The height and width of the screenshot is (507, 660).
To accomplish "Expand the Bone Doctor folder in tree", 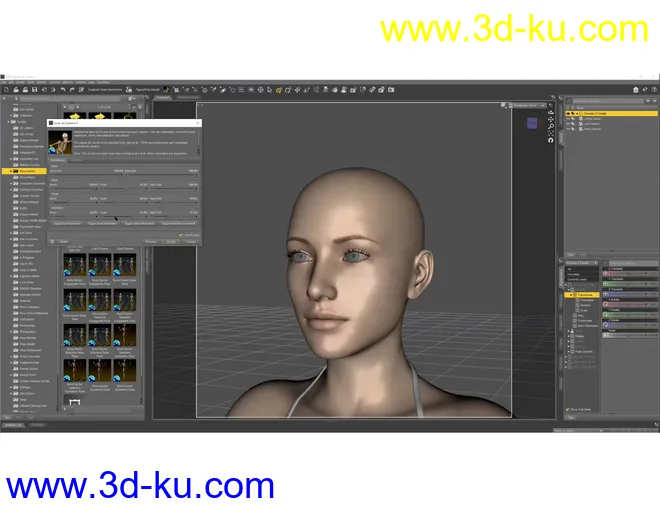I will pos(12,171).
